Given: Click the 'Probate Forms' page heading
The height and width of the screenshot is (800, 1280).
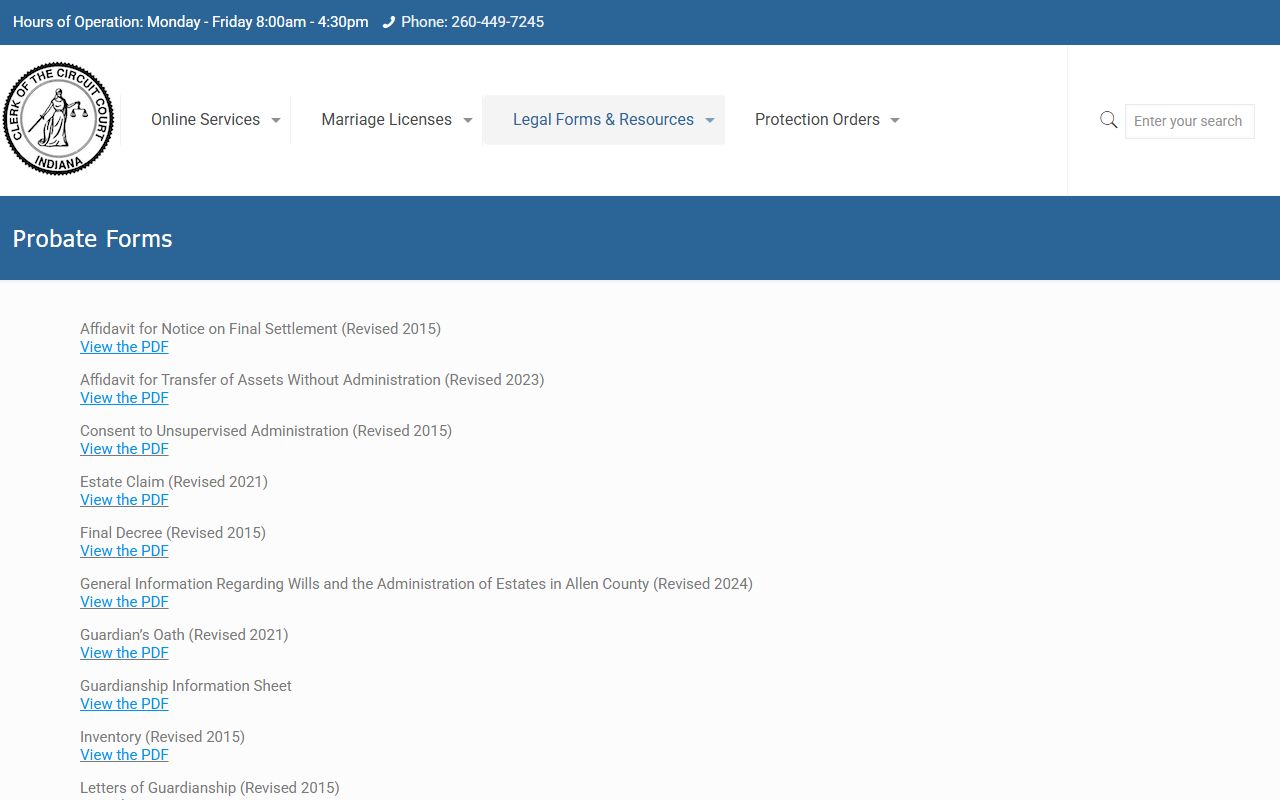Looking at the screenshot, I should (x=92, y=239).
